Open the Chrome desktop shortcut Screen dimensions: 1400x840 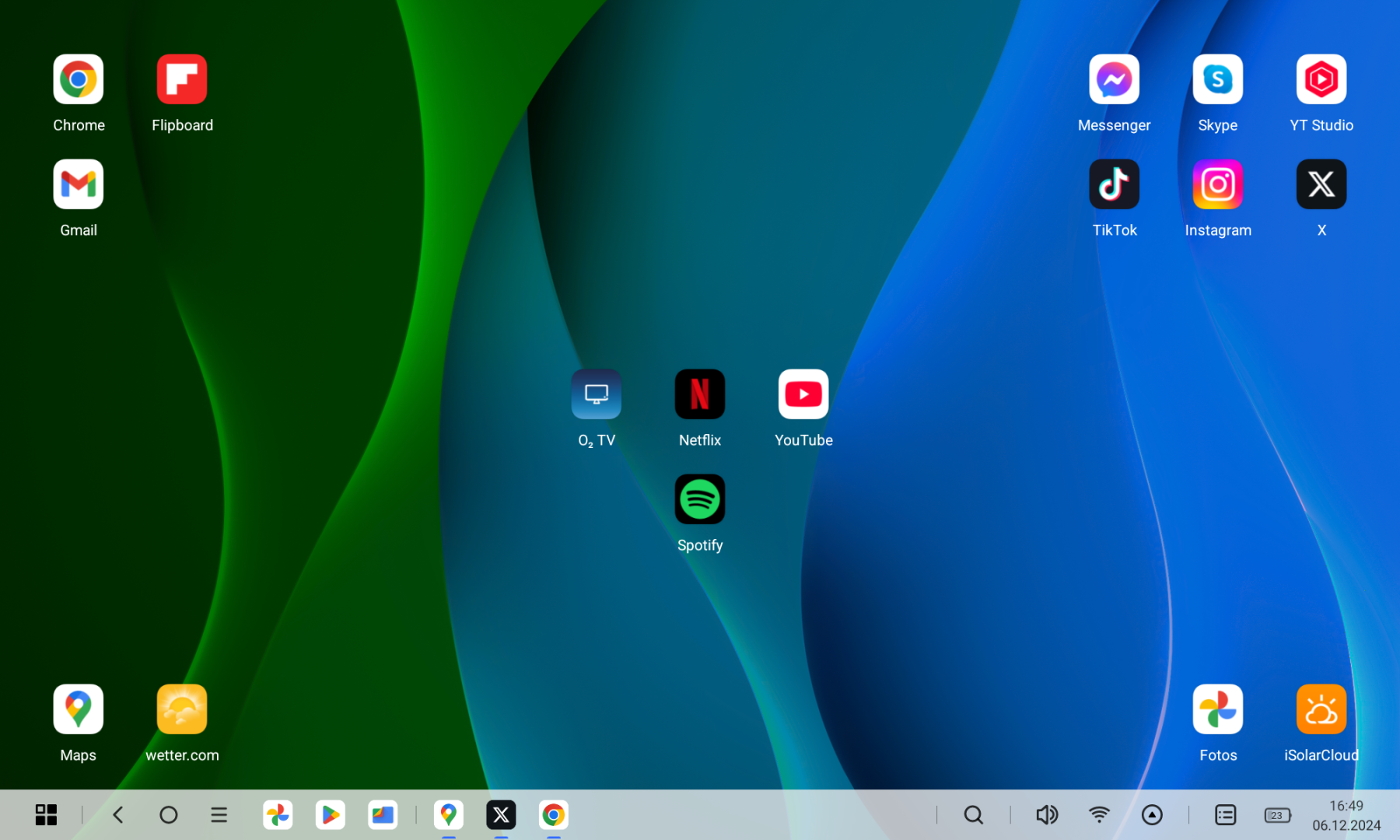[x=79, y=79]
